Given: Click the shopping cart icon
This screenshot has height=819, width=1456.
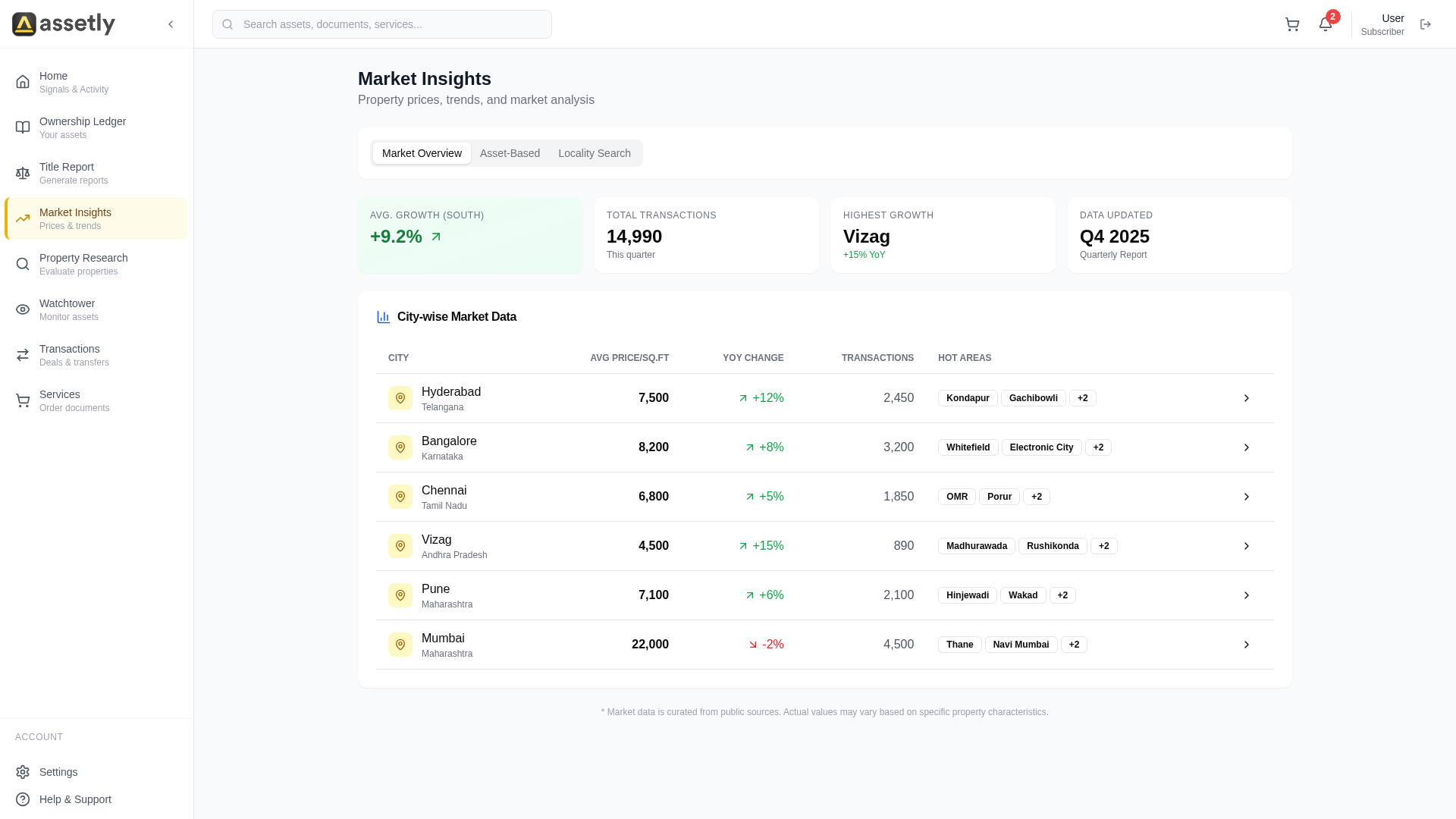Looking at the screenshot, I should click(1291, 24).
